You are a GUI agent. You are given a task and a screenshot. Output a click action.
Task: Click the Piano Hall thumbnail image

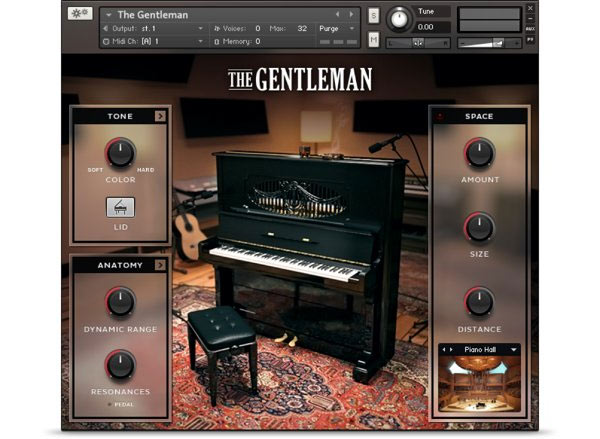(x=479, y=384)
